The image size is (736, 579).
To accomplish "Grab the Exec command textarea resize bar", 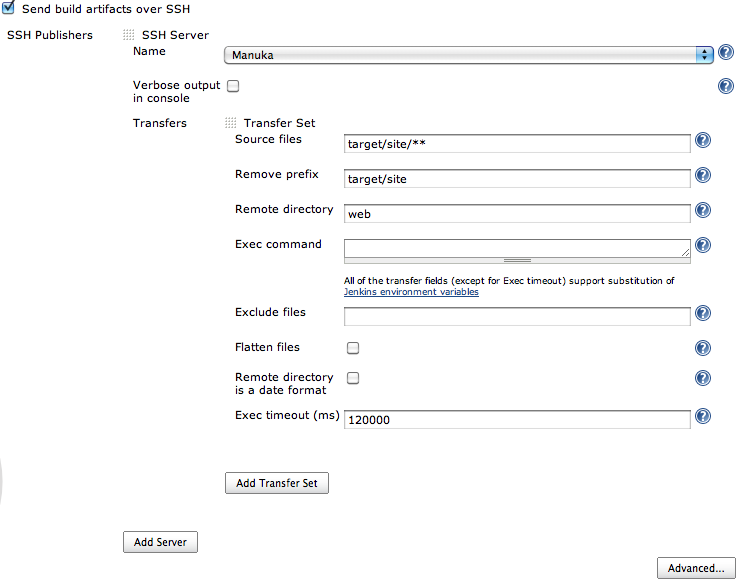I will [517, 260].
